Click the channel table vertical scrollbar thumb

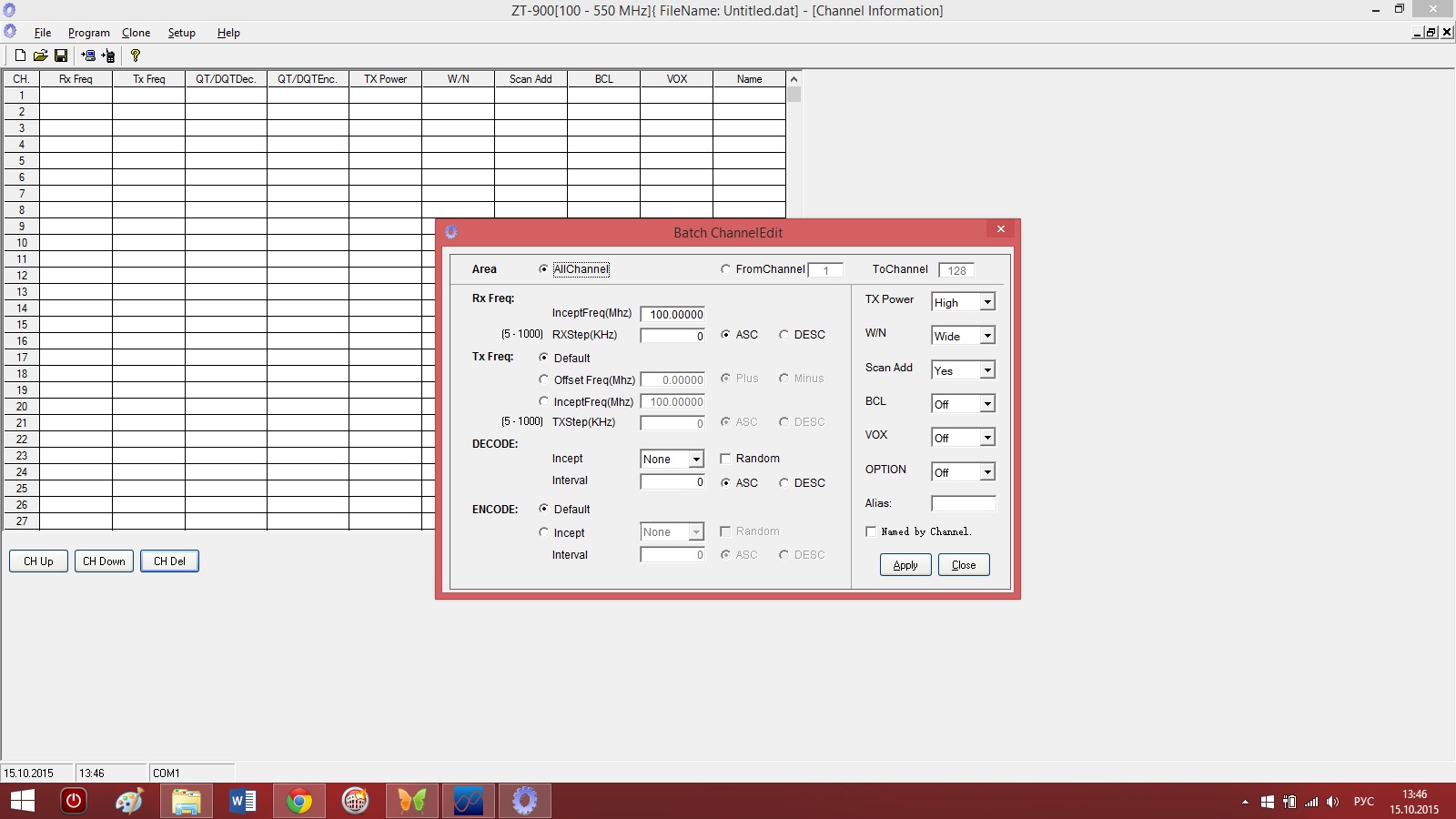[x=794, y=94]
